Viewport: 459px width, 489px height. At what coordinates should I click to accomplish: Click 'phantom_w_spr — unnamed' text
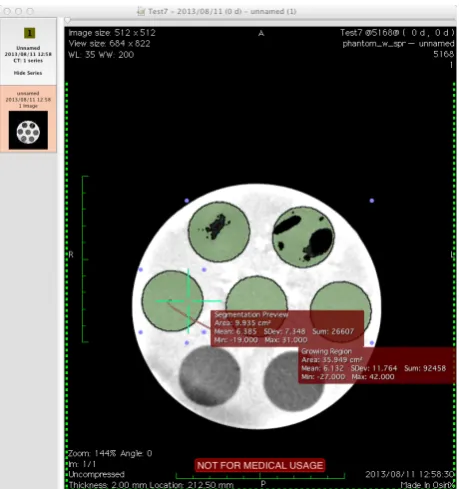click(x=398, y=44)
